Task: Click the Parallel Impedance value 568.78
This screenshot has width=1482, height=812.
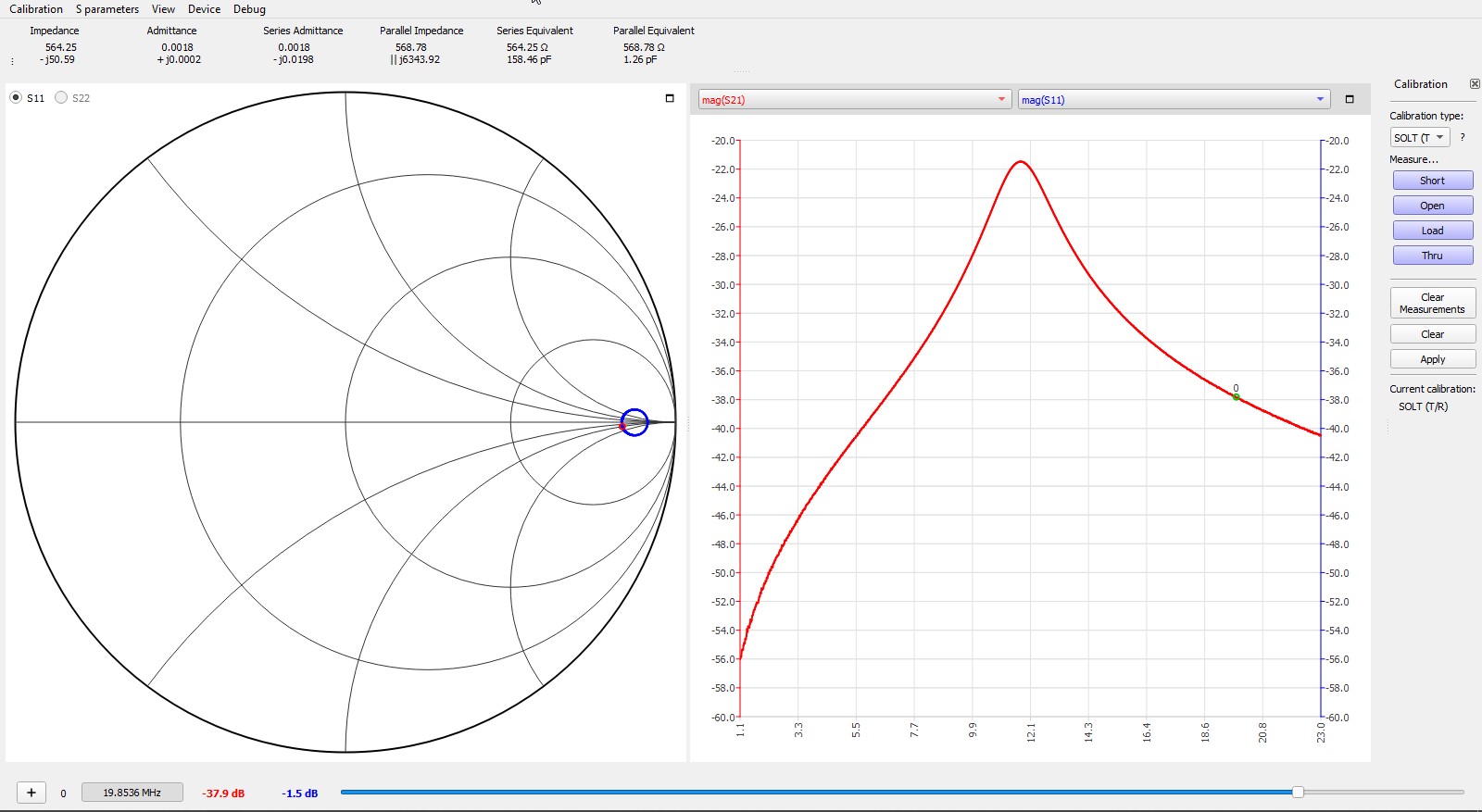Action: point(411,47)
